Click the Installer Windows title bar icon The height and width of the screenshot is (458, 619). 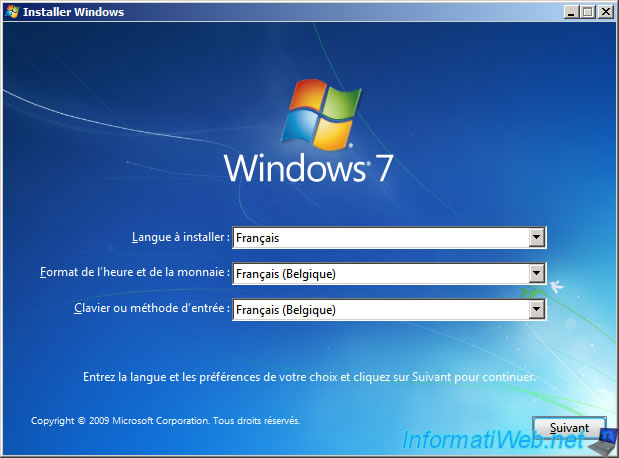click(12, 12)
